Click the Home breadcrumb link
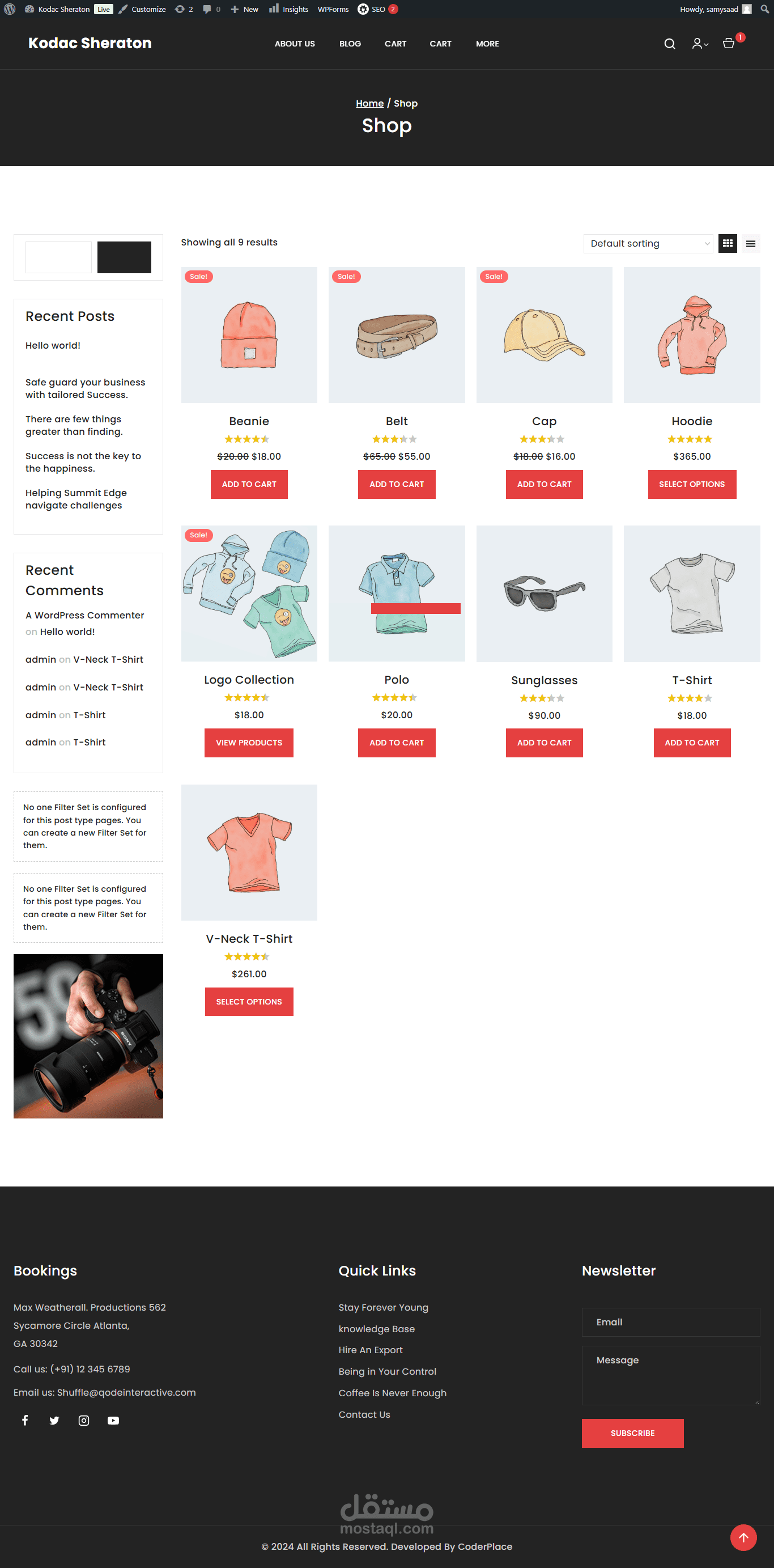Screen dimensions: 774x1568 pos(369,104)
